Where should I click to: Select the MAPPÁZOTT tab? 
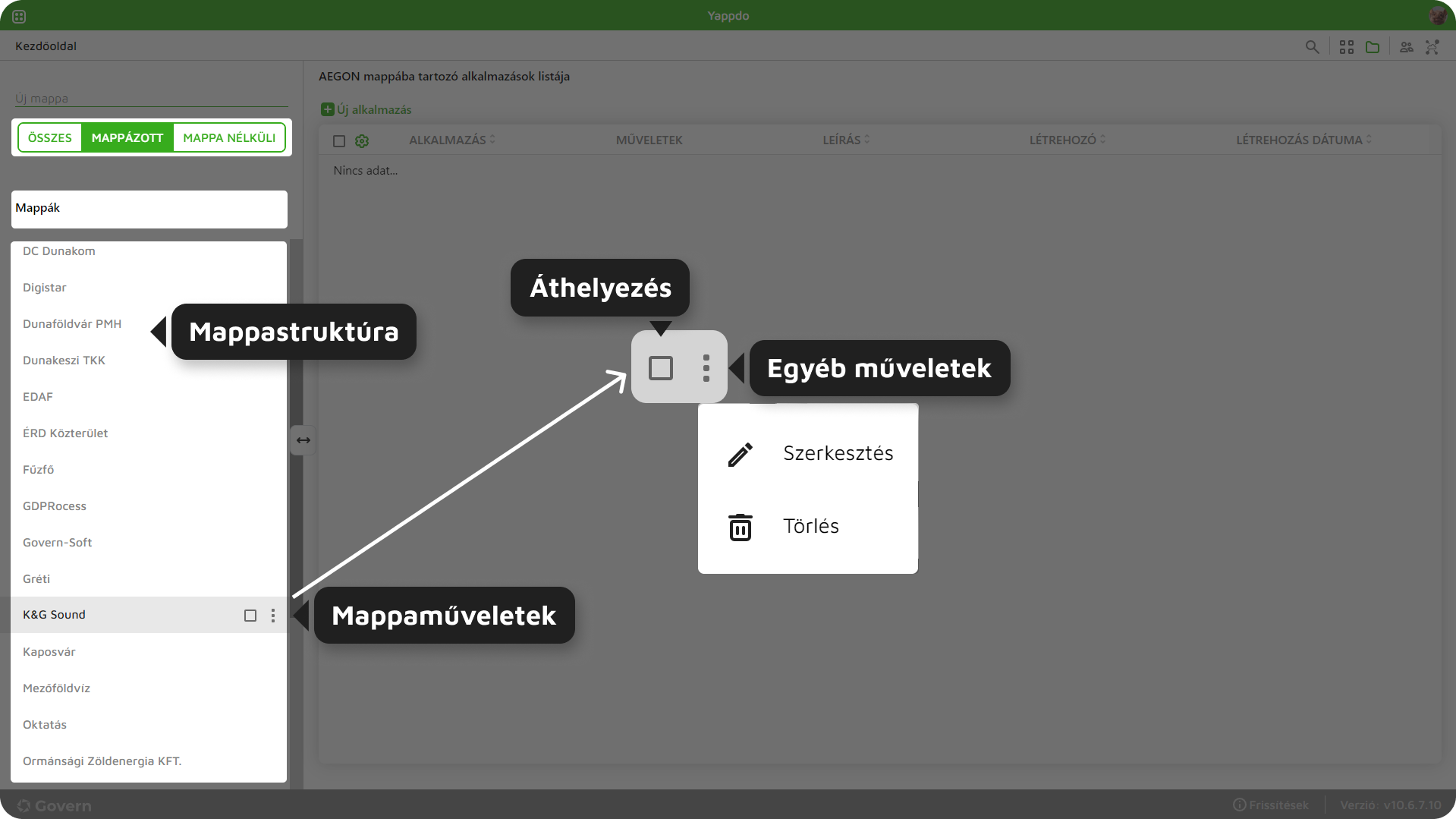click(127, 137)
